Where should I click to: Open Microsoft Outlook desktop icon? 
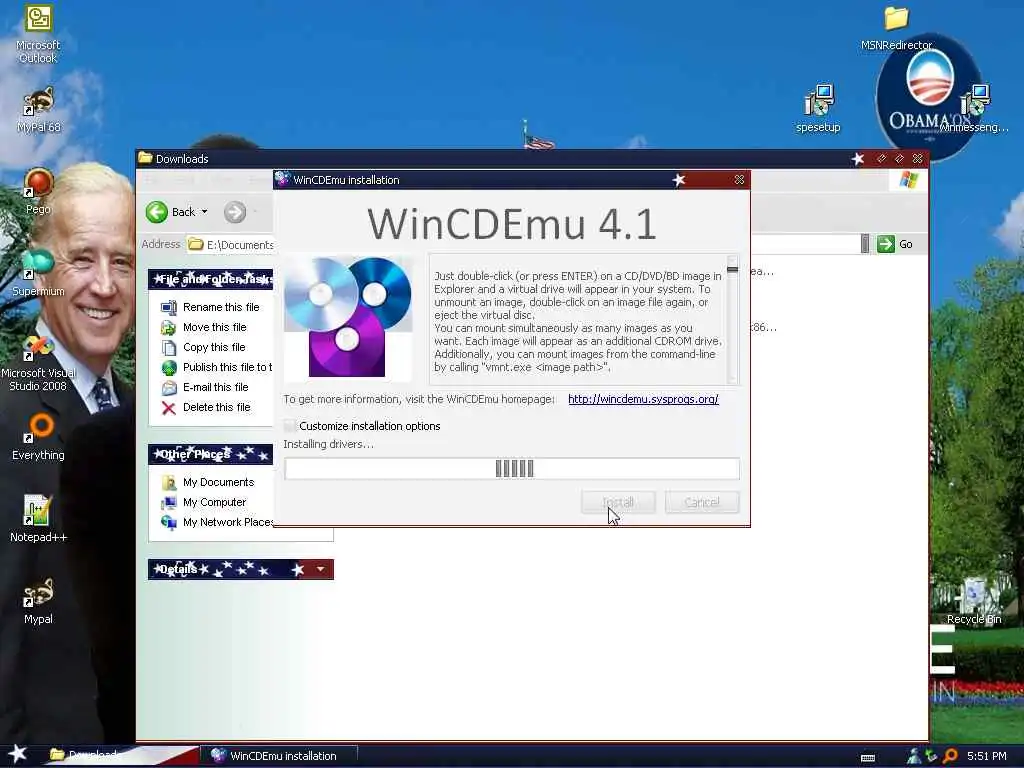(38, 34)
